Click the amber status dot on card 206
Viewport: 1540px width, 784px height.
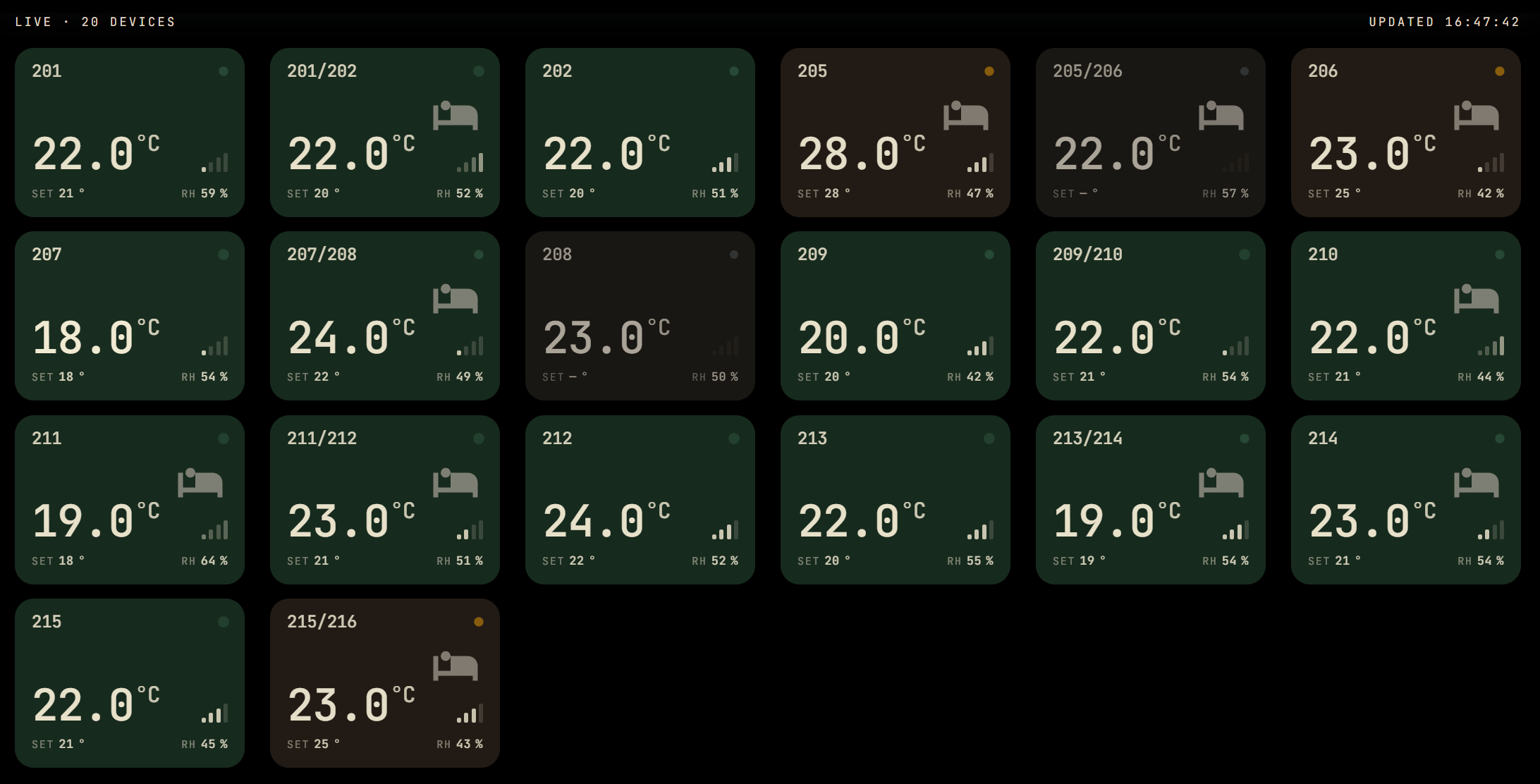tap(1500, 71)
